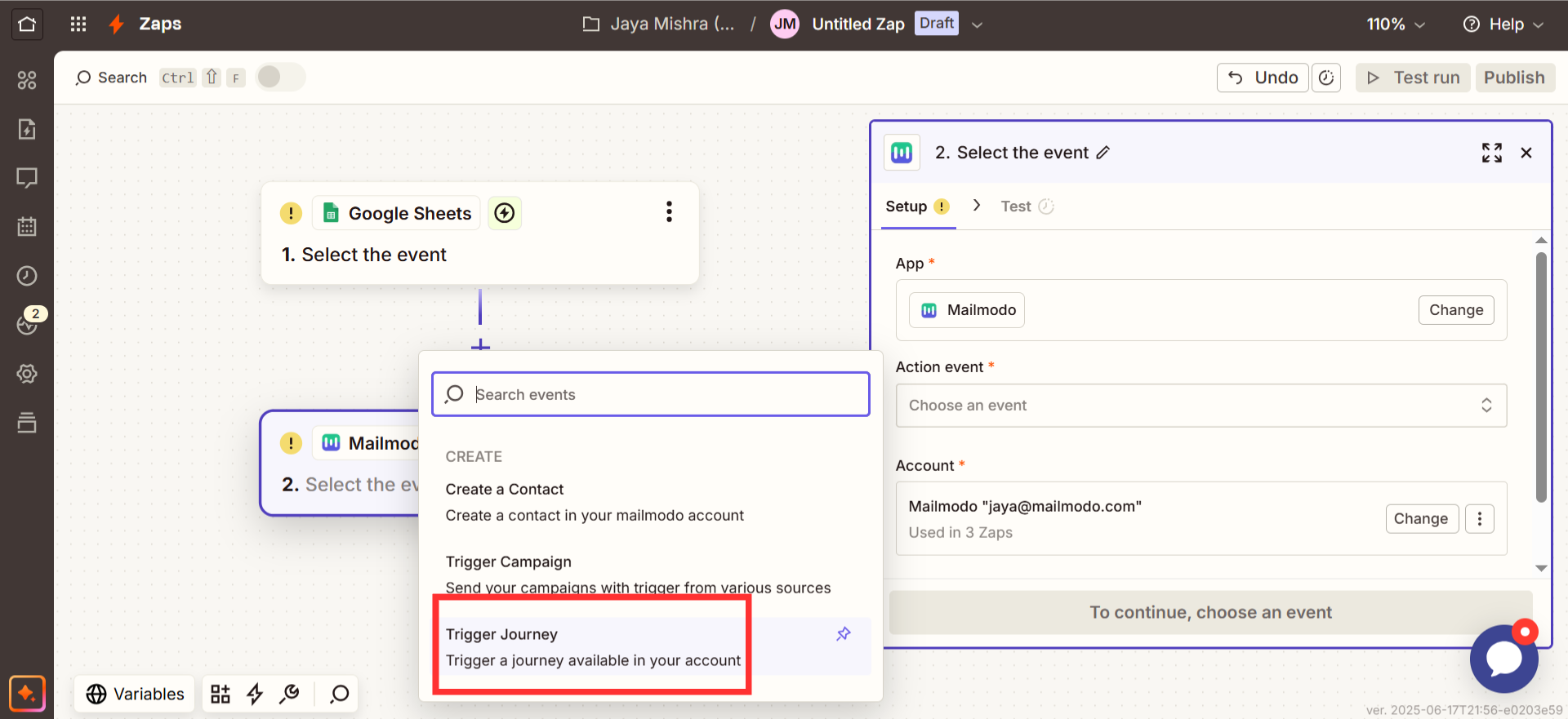Open the Help dropdown menu

tap(1503, 24)
